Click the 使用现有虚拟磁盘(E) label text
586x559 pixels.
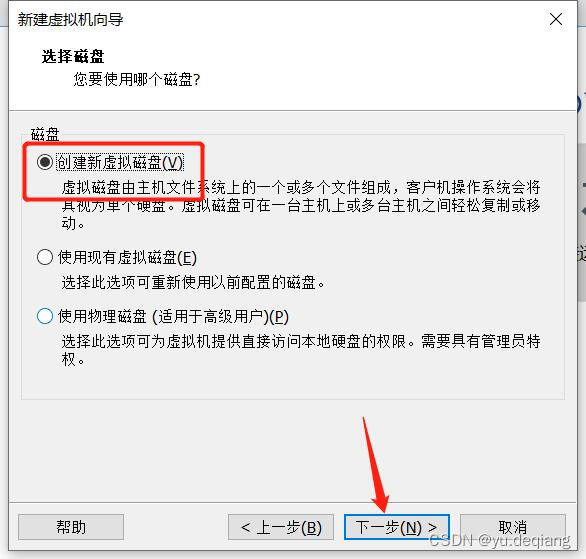click(127, 257)
